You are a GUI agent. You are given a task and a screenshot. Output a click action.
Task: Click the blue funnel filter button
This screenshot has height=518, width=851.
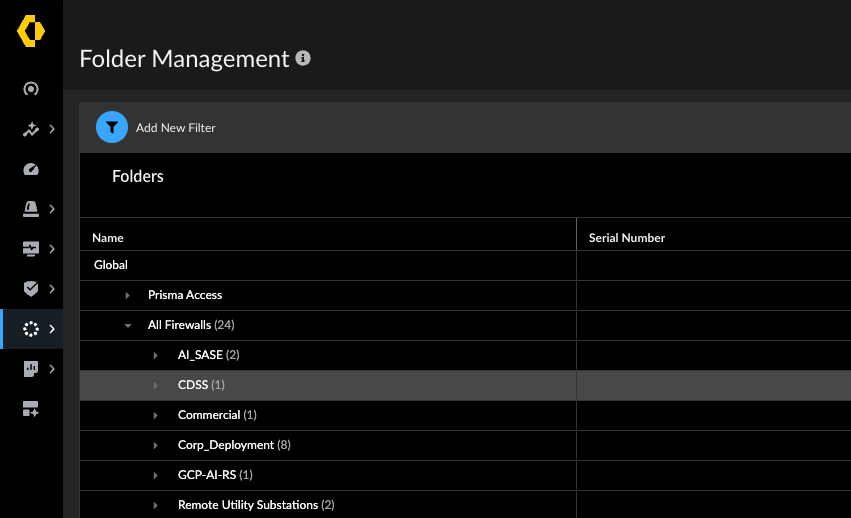click(x=112, y=127)
